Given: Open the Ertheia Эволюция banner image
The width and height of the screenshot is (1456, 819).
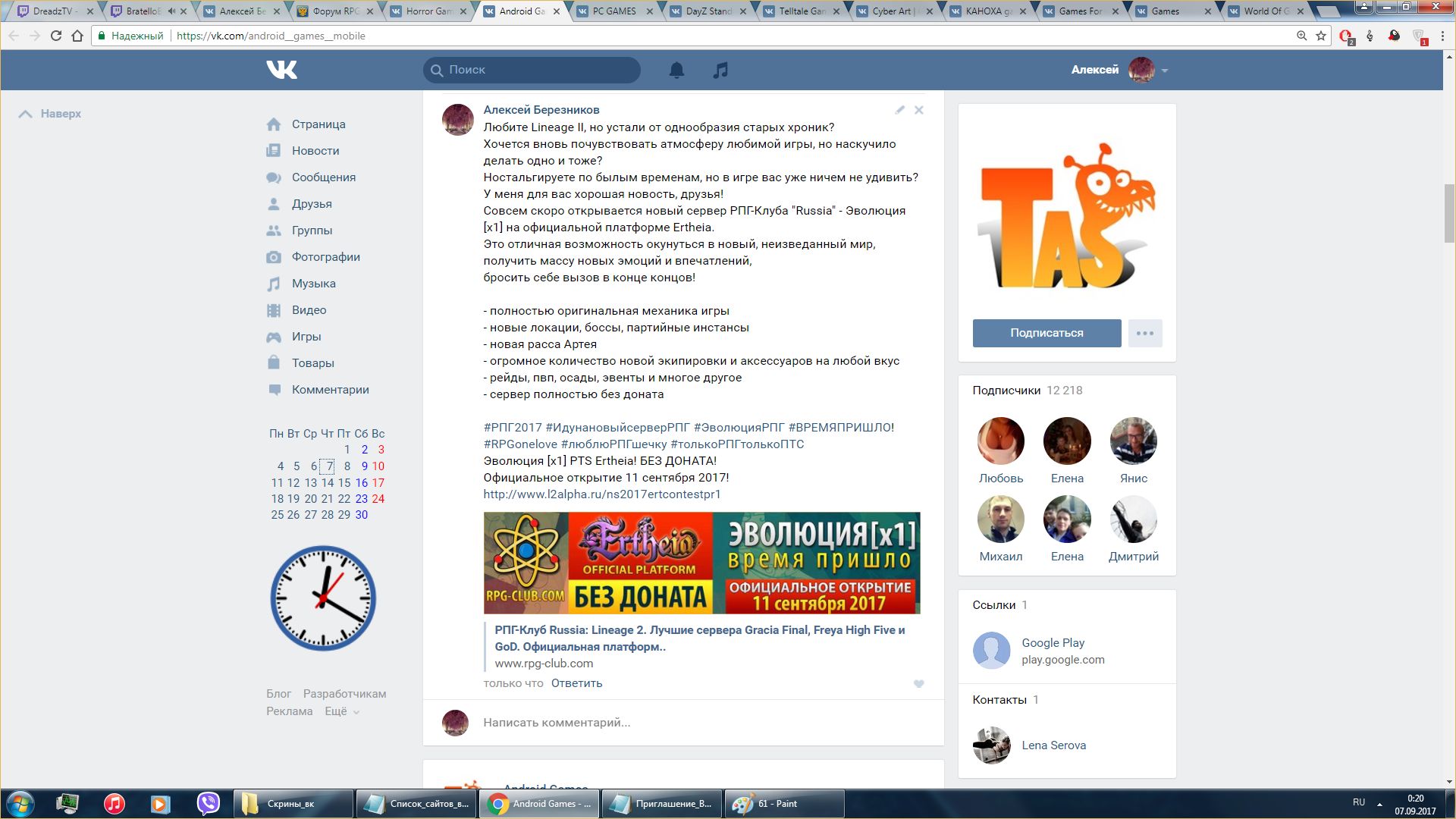Looking at the screenshot, I should pyautogui.click(x=701, y=563).
